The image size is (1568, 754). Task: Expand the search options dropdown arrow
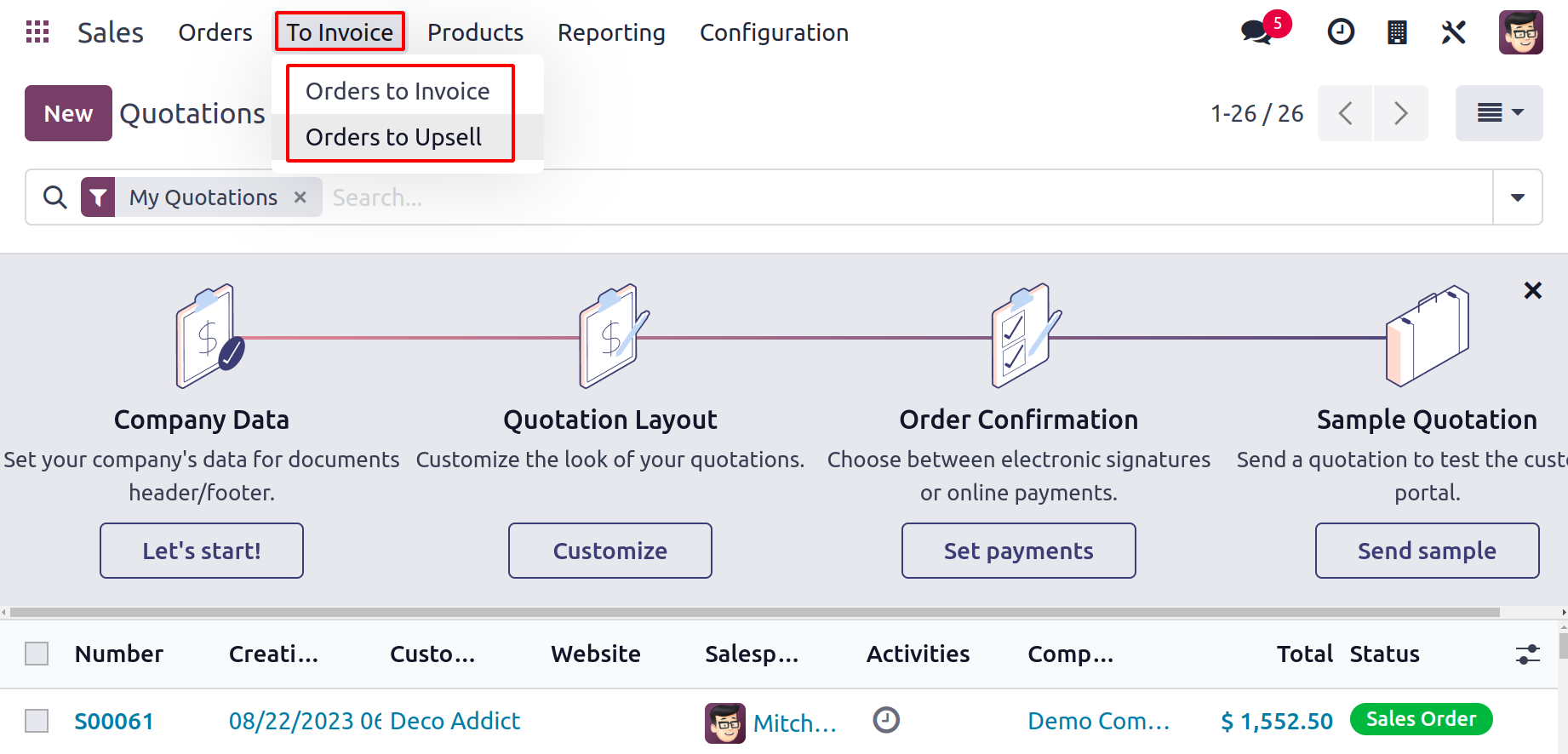[x=1517, y=197]
